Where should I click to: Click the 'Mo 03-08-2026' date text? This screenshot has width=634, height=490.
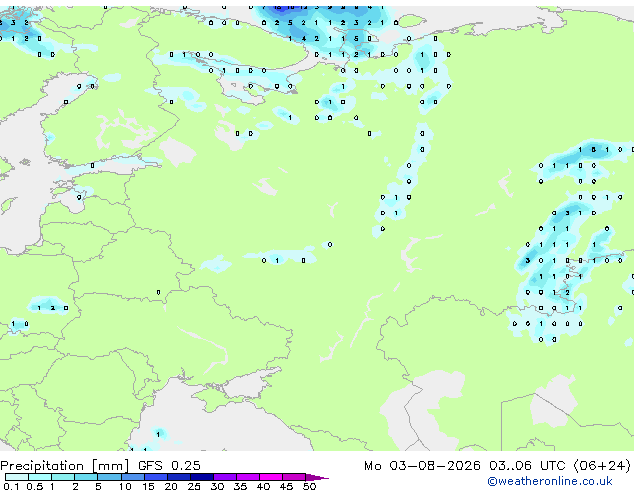(422, 466)
